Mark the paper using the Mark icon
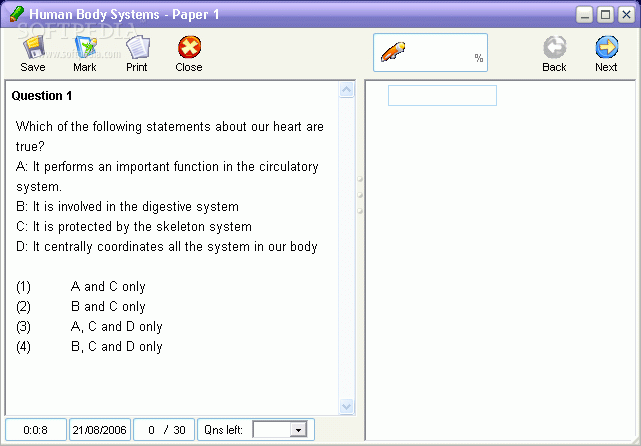641x446 pixels. 85,54
